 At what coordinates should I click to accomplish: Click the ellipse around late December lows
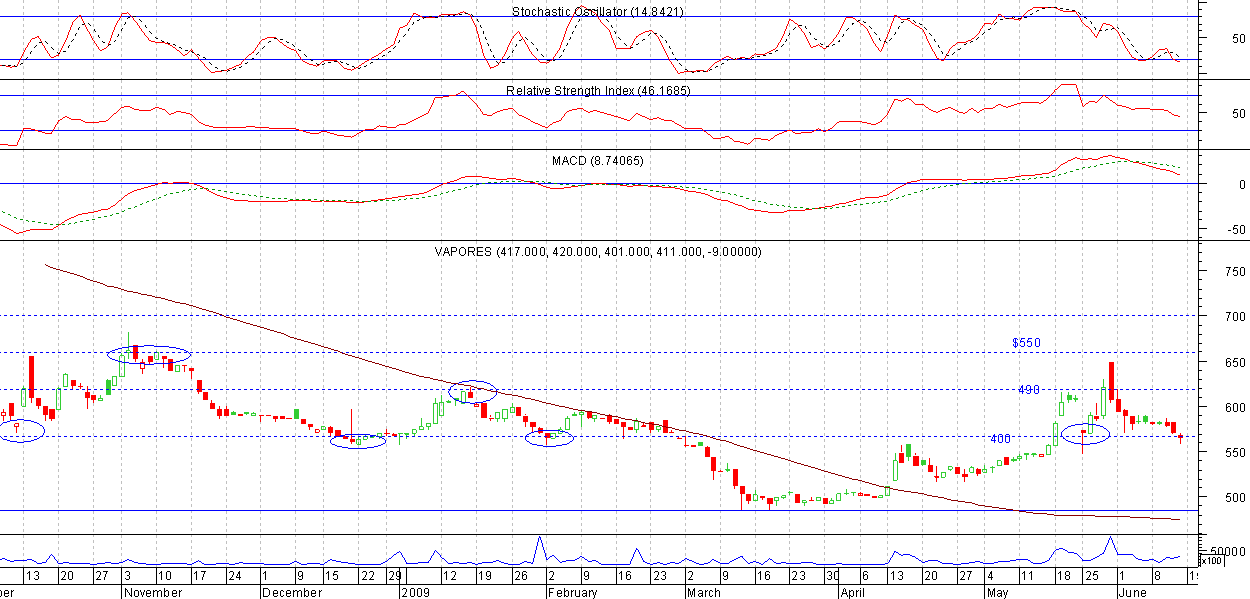pyautogui.click(x=357, y=441)
